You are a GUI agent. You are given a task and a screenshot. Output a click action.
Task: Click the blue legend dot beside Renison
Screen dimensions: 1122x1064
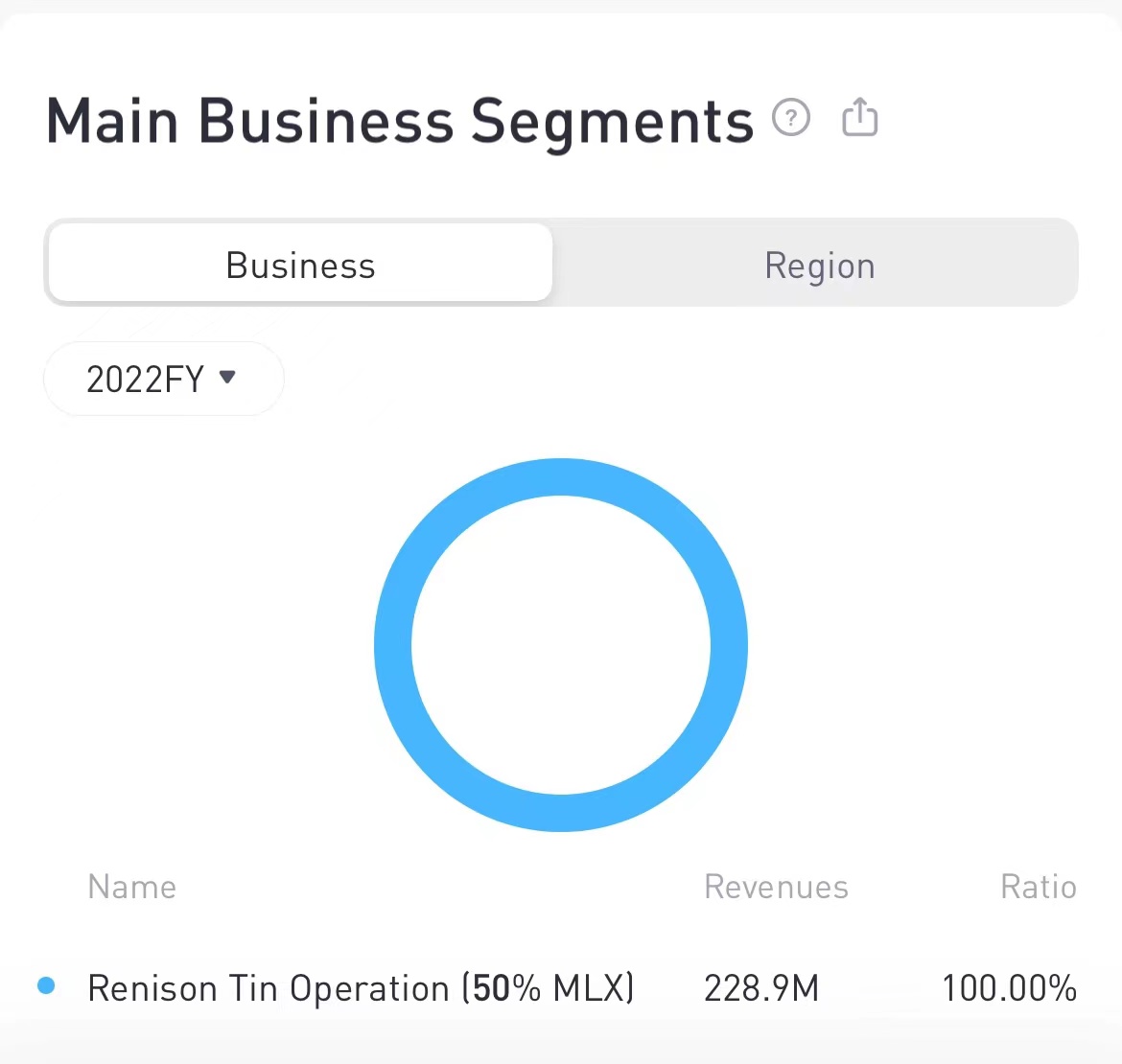(46, 985)
